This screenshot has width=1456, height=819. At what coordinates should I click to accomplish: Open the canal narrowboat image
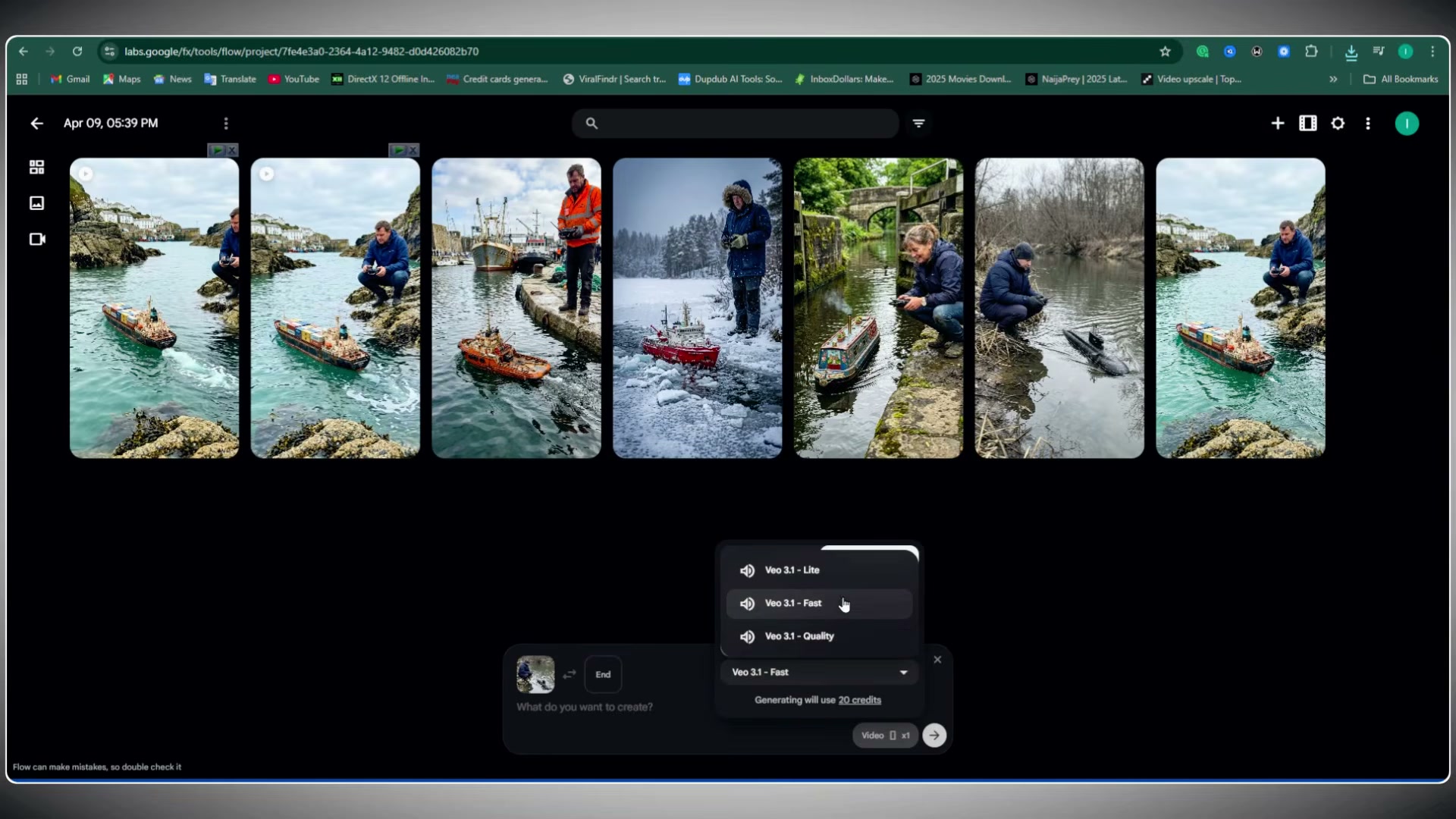[x=878, y=308]
